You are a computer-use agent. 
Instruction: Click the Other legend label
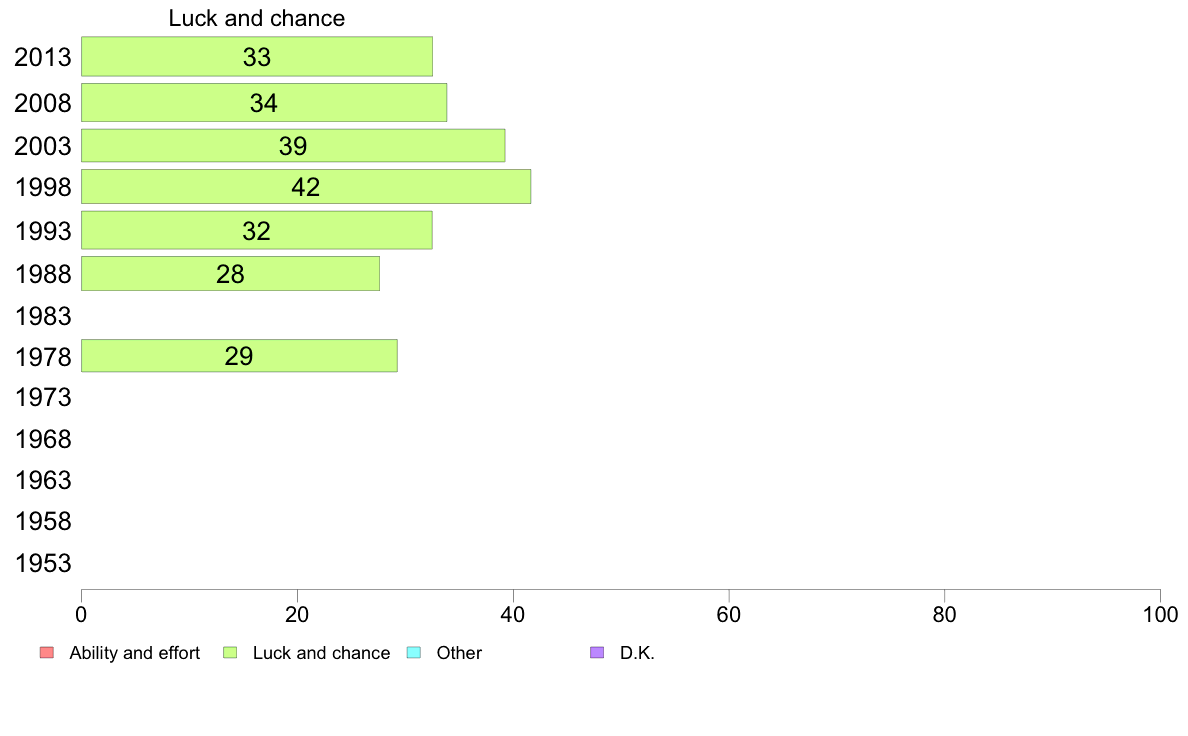pyautogui.click(x=459, y=653)
